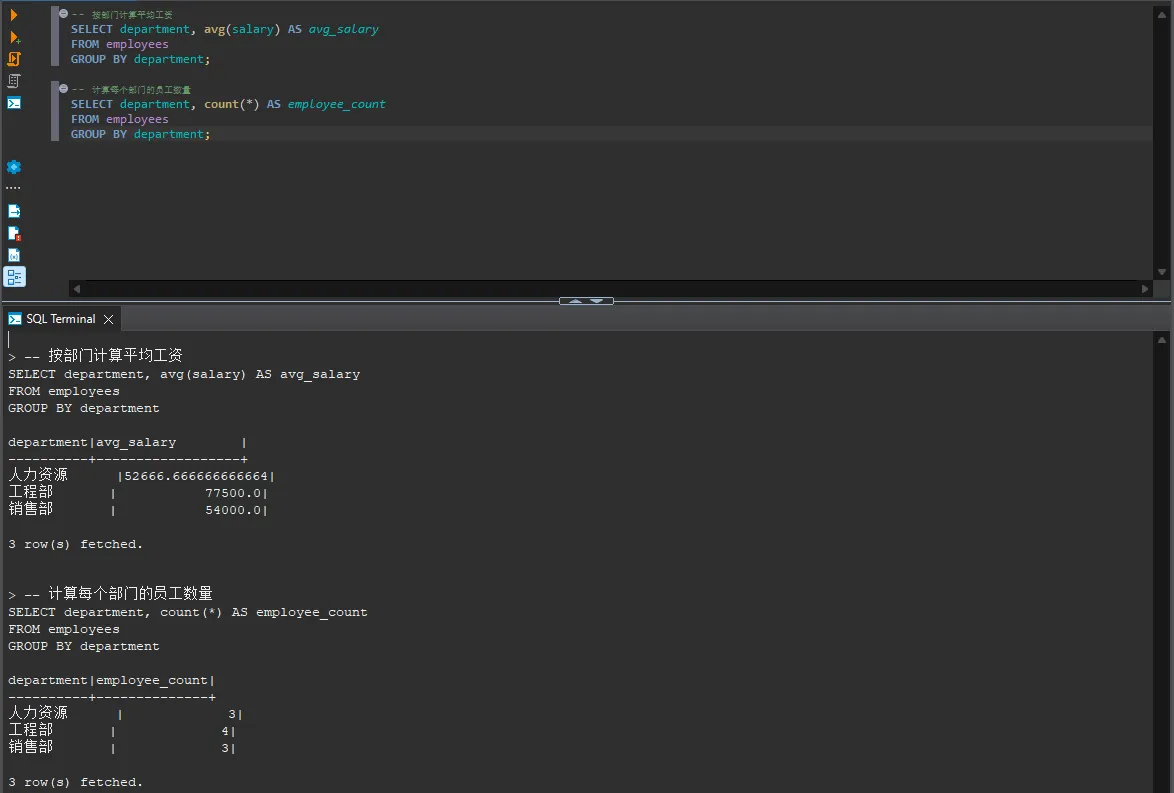Image resolution: width=1174 pixels, height=793 pixels.
Task: Click avg(salary) function in the editor
Action: tap(242, 29)
